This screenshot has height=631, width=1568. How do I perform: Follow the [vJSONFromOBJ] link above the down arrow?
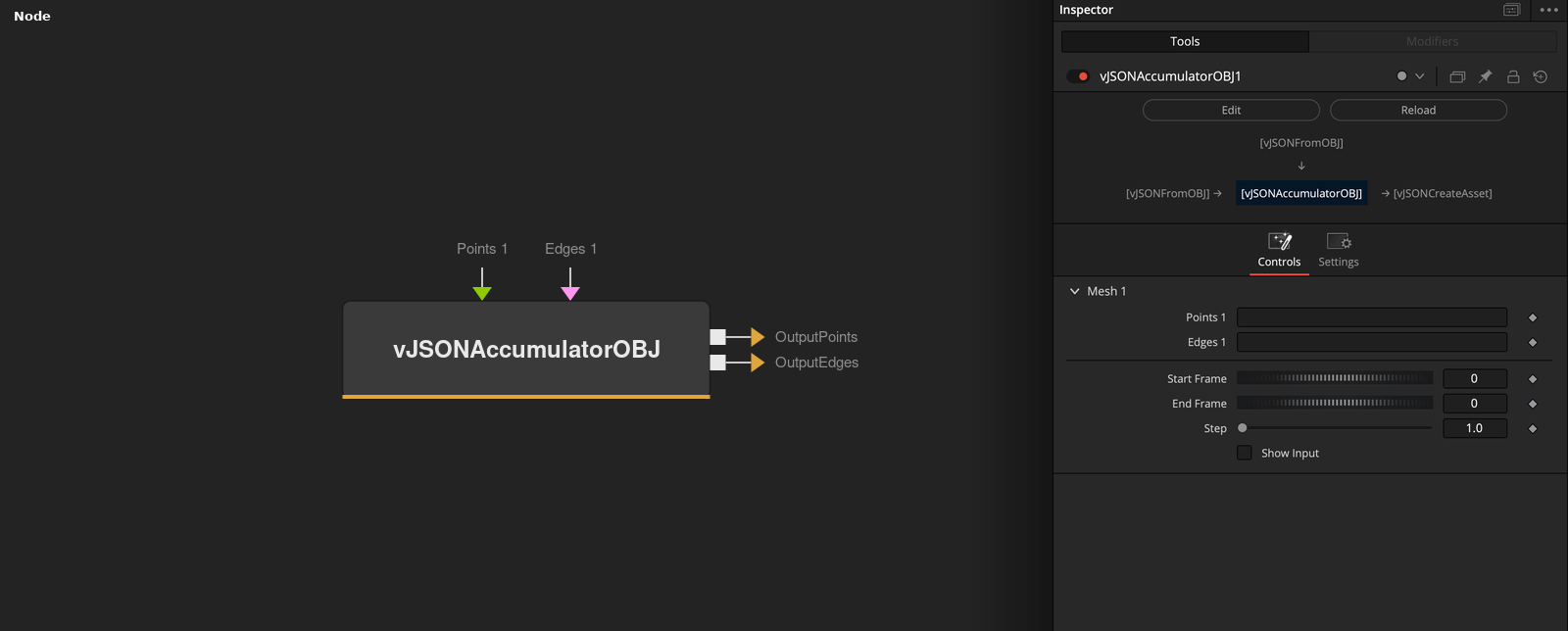(1301, 143)
